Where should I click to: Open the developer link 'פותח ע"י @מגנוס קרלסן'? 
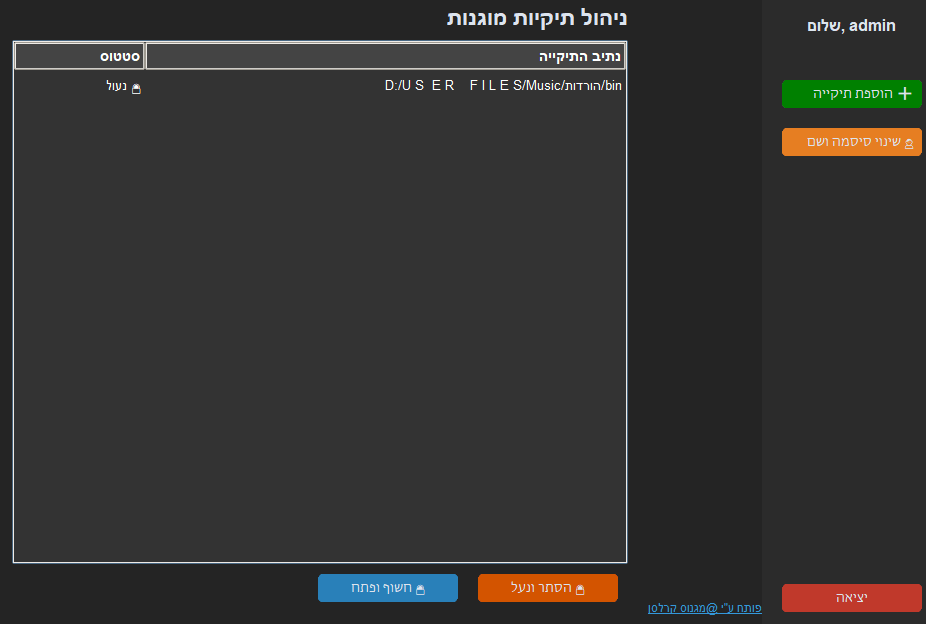coord(704,607)
